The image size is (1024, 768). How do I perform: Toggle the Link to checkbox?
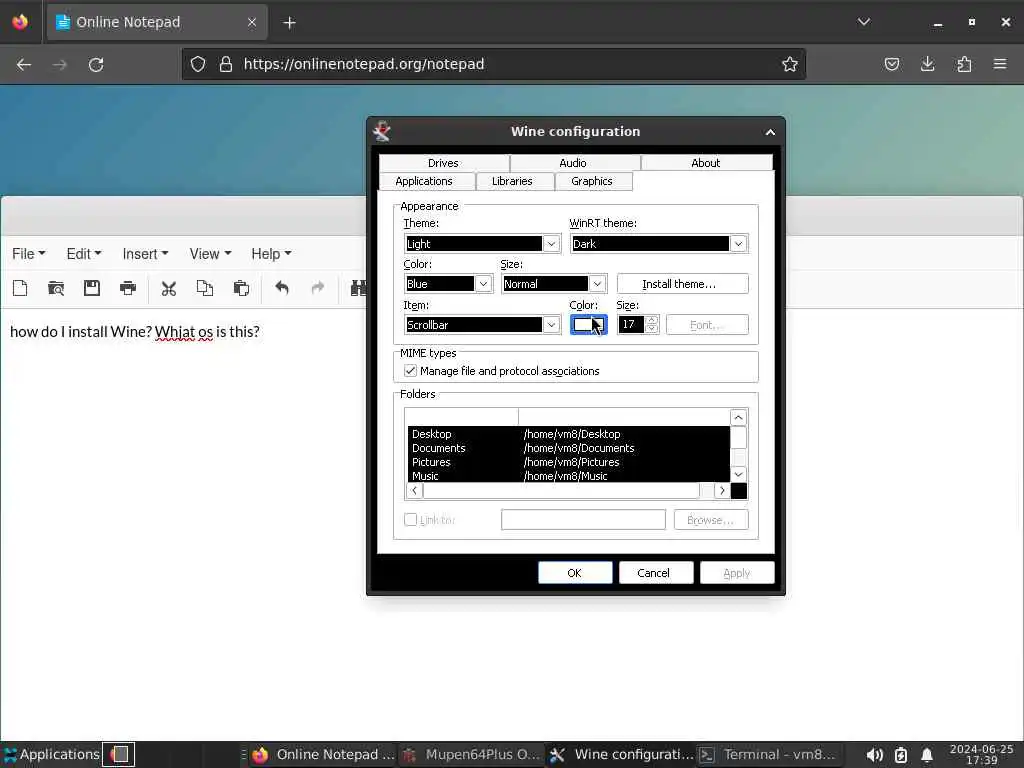[x=410, y=520]
